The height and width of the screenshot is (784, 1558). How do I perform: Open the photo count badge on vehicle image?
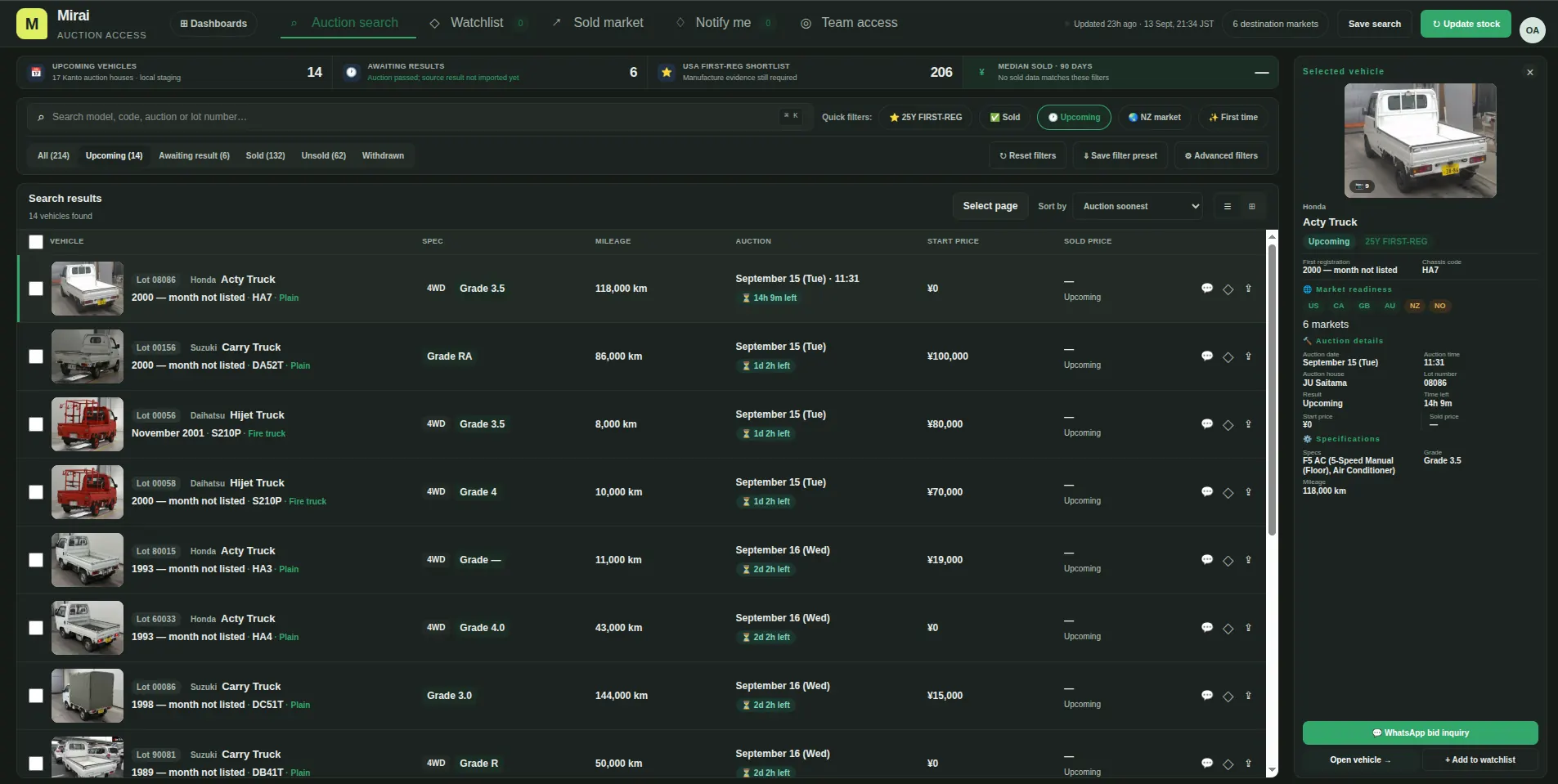click(x=1362, y=186)
